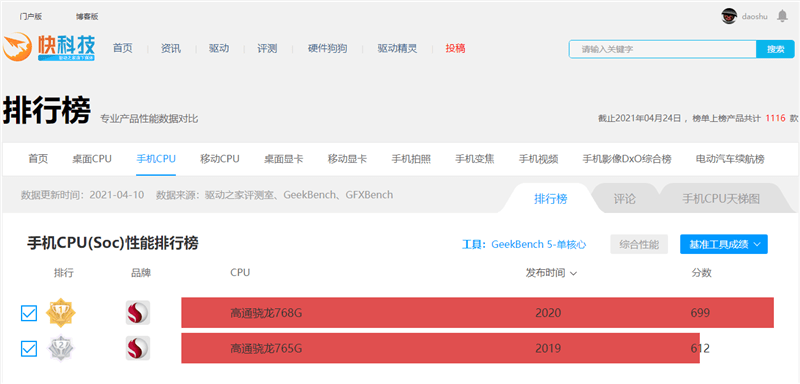Open the notification bell icon
The image size is (800, 384).
[x=782, y=16]
